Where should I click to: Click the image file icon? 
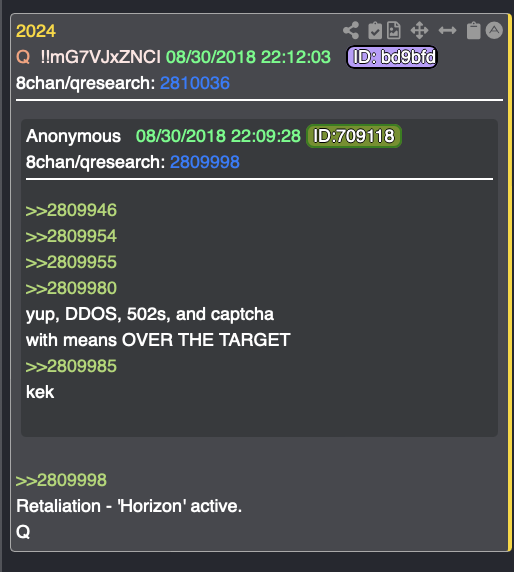click(x=394, y=30)
